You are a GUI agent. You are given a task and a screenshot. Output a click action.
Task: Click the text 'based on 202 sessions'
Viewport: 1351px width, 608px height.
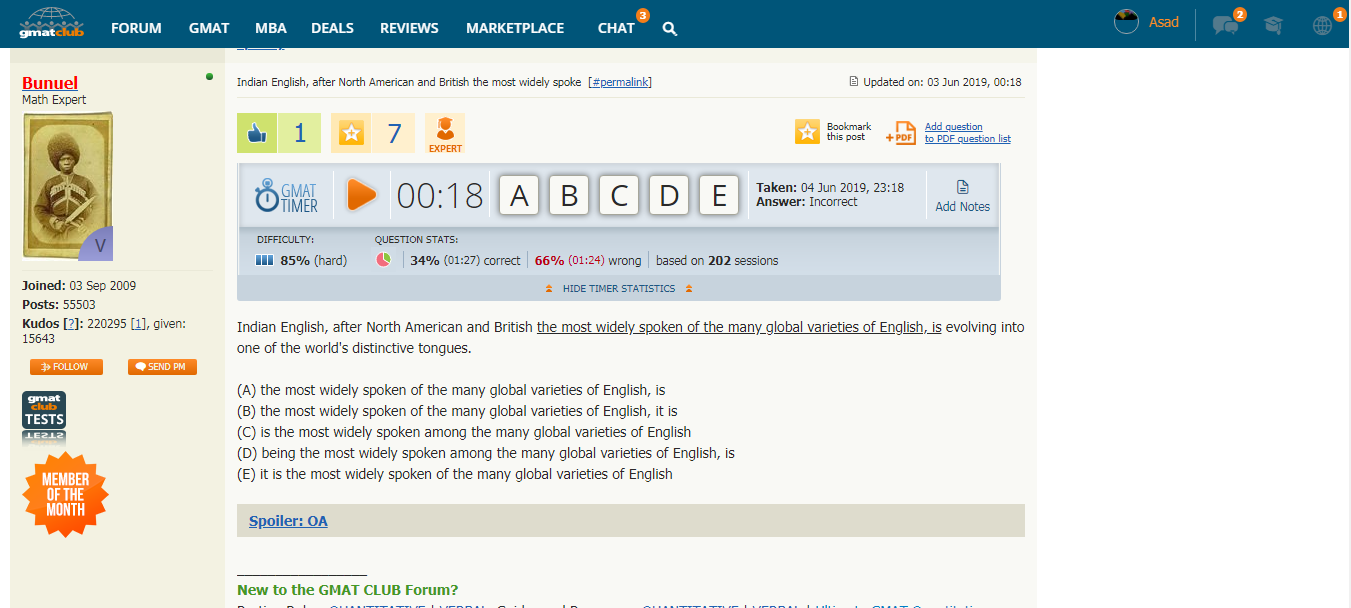click(x=717, y=260)
